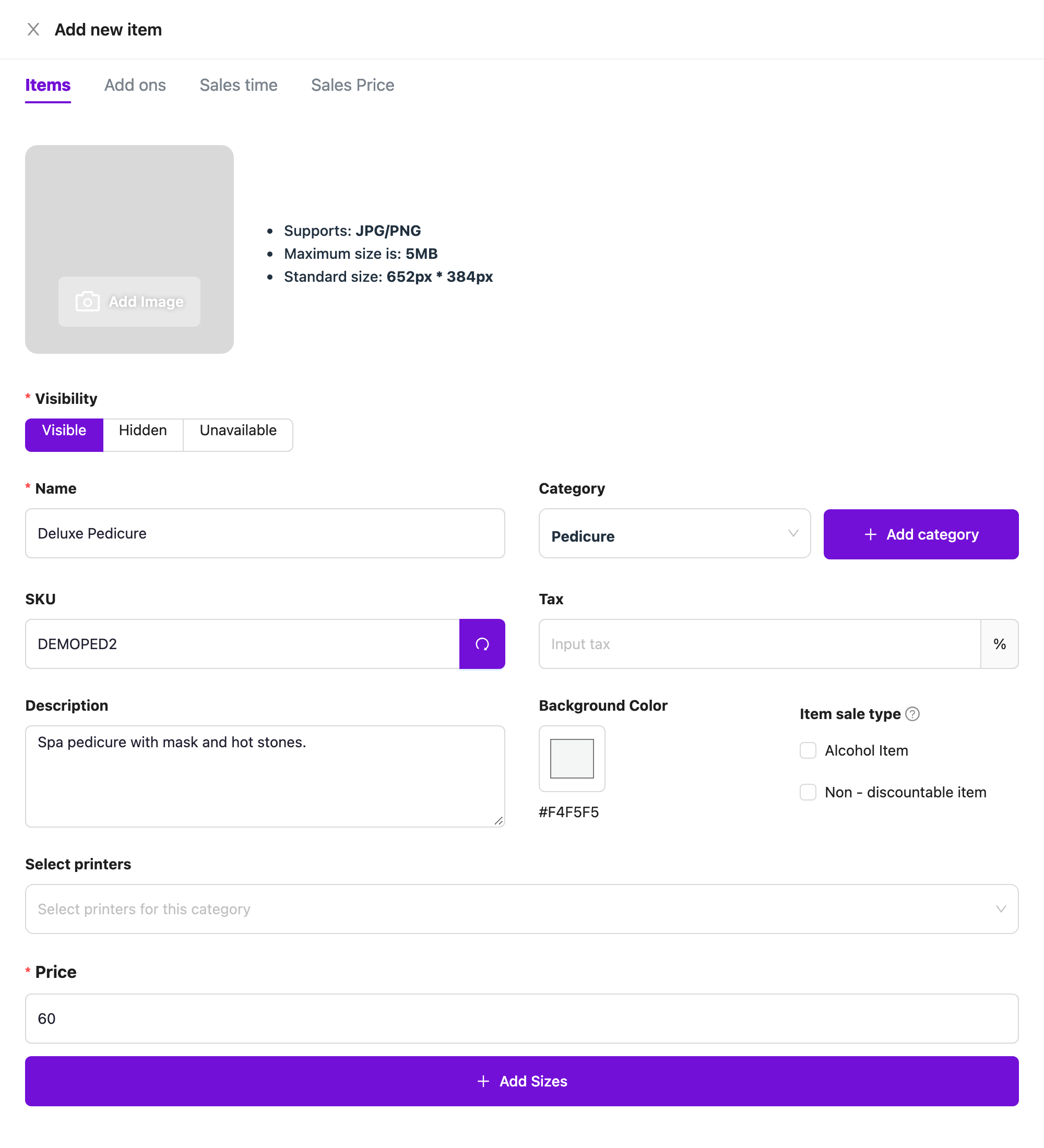Close the Add new item dialog
1044x1148 pixels.
(33, 30)
